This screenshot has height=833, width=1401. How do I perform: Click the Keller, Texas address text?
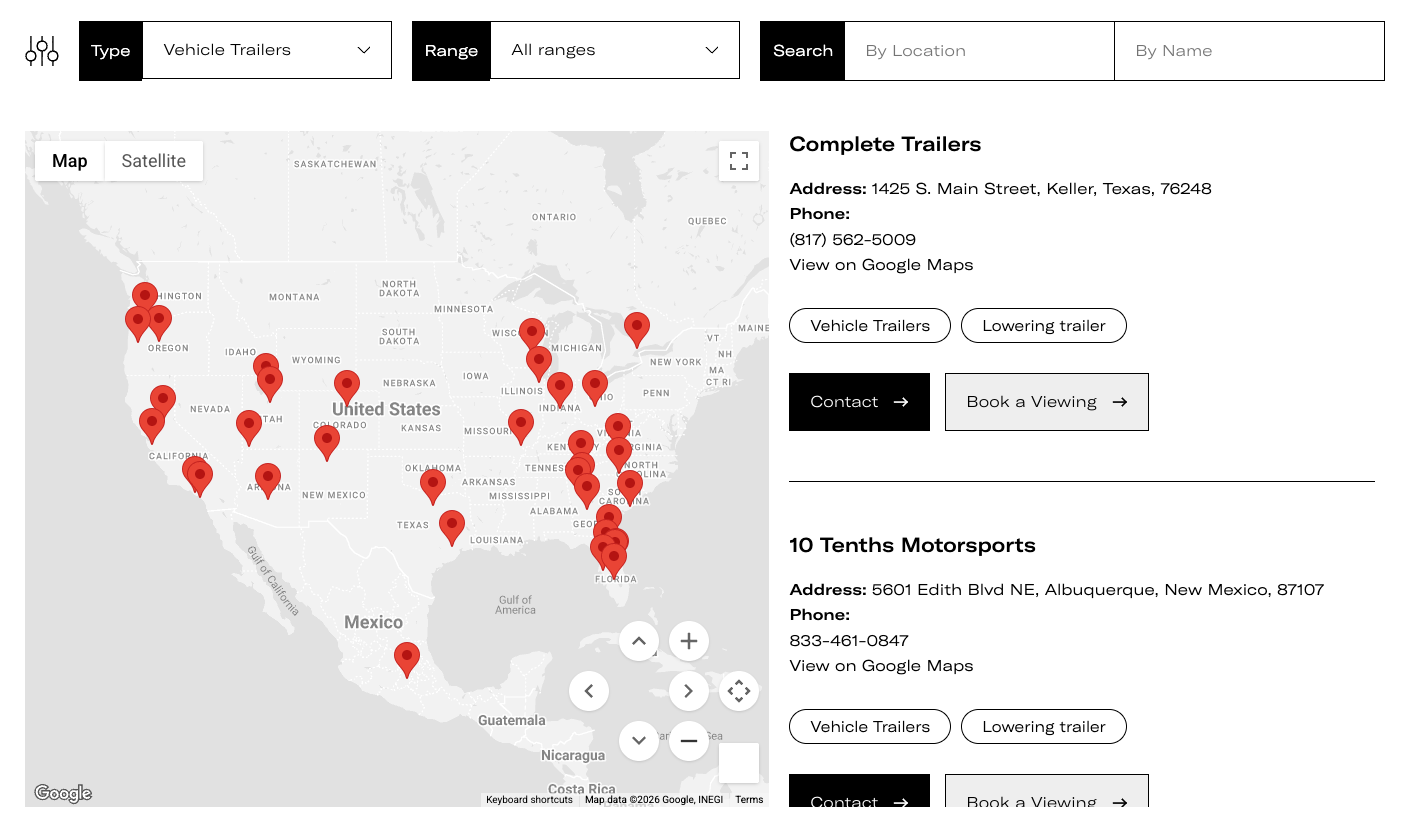click(1041, 189)
